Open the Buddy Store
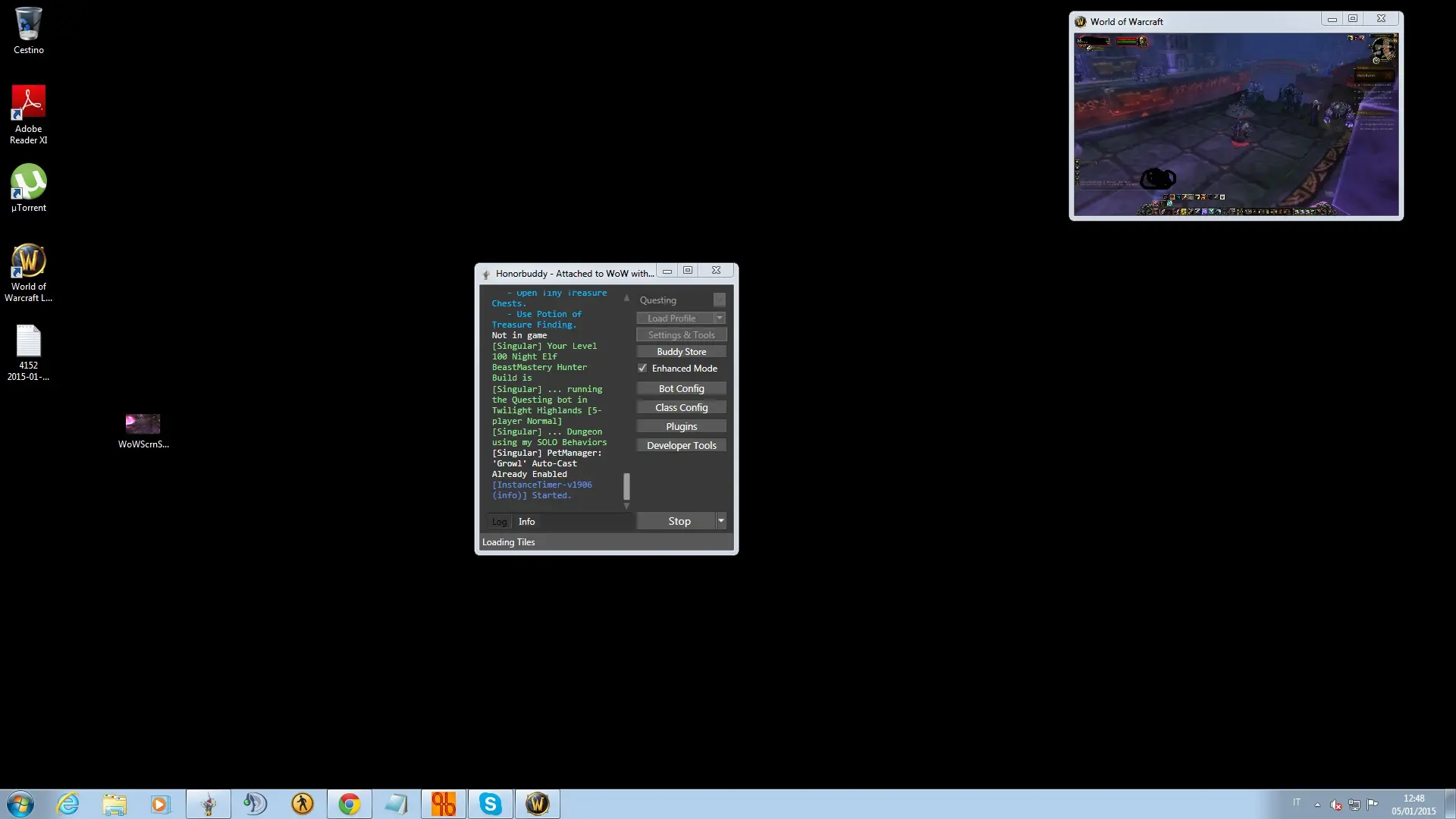Viewport: 1456px width, 819px height. point(681,352)
